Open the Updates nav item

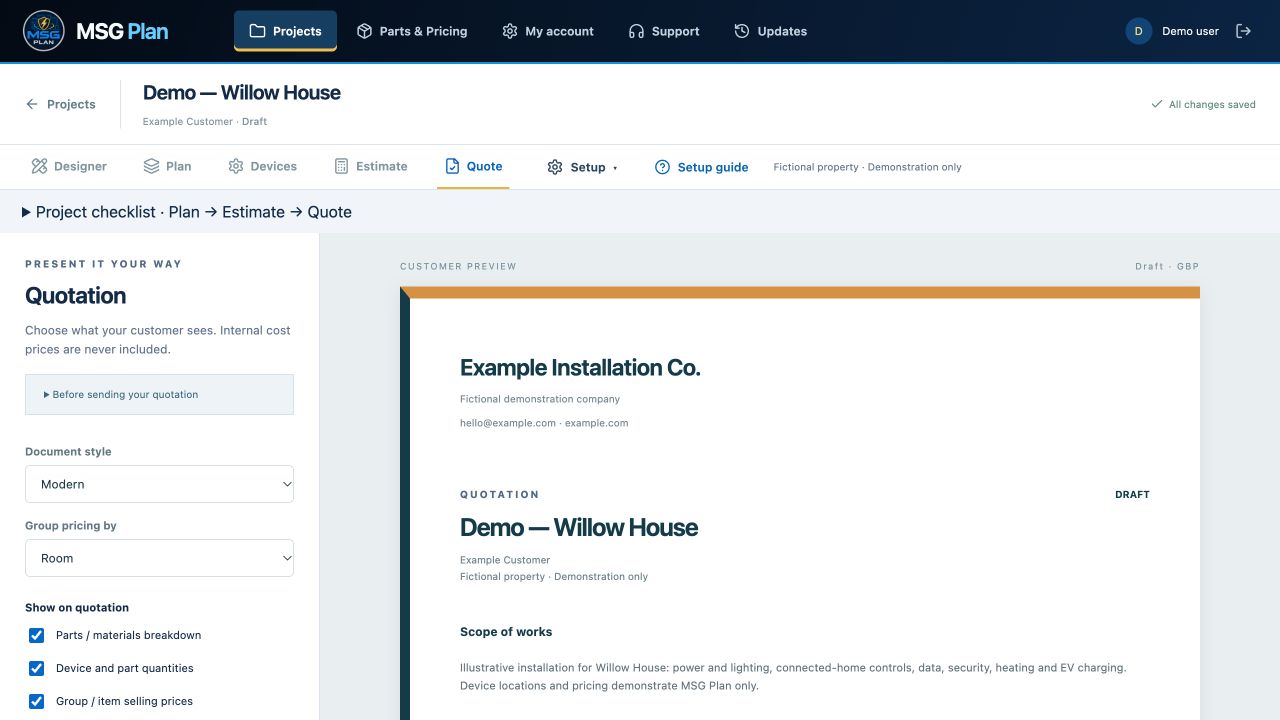pyautogui.click(x=770, y=31)
